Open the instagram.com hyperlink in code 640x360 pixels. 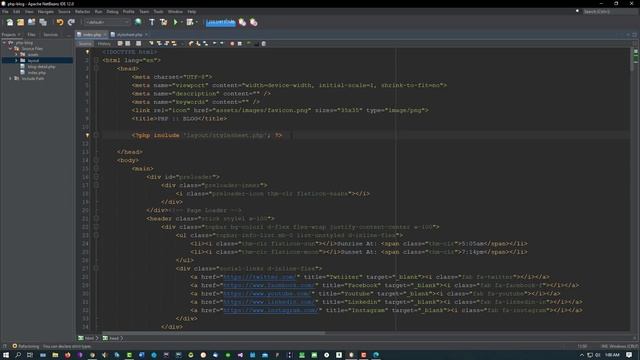[x=271, y=310]
